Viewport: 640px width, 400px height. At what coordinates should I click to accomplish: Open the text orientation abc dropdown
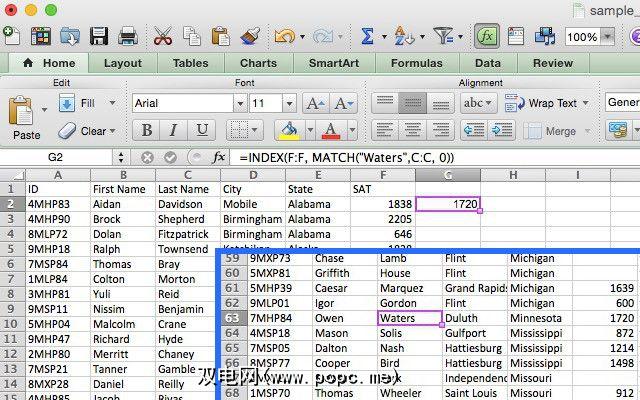pos(478,103)
